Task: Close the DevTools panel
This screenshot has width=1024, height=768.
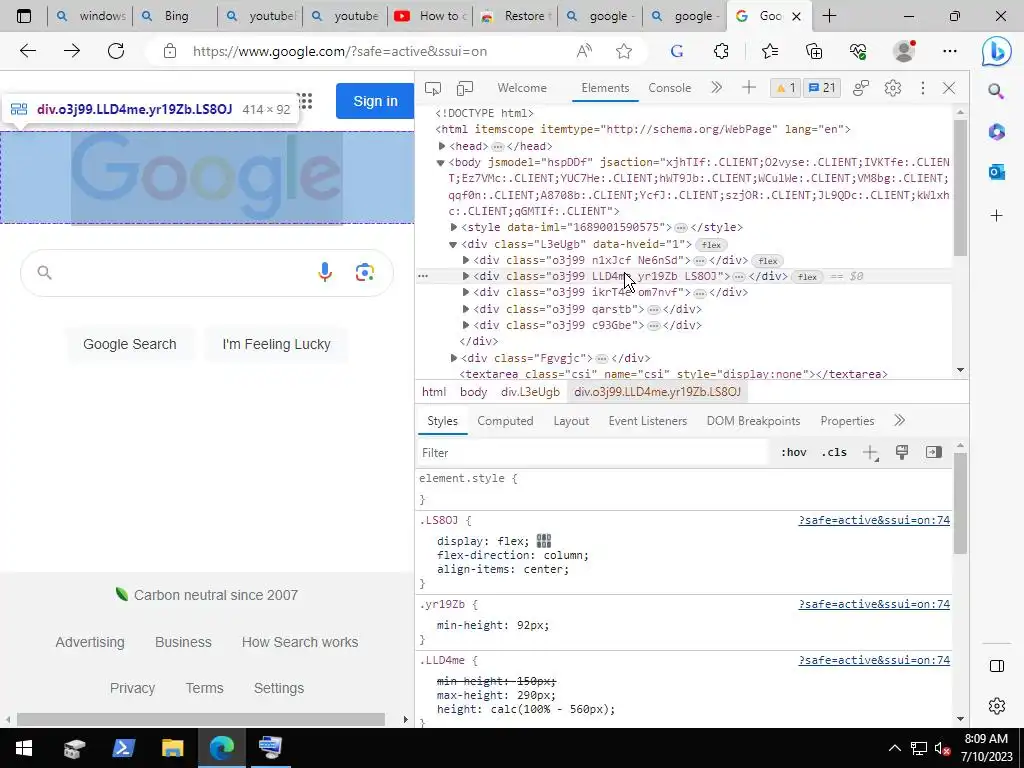Action: pyautogui.click(x=949, y=88)
